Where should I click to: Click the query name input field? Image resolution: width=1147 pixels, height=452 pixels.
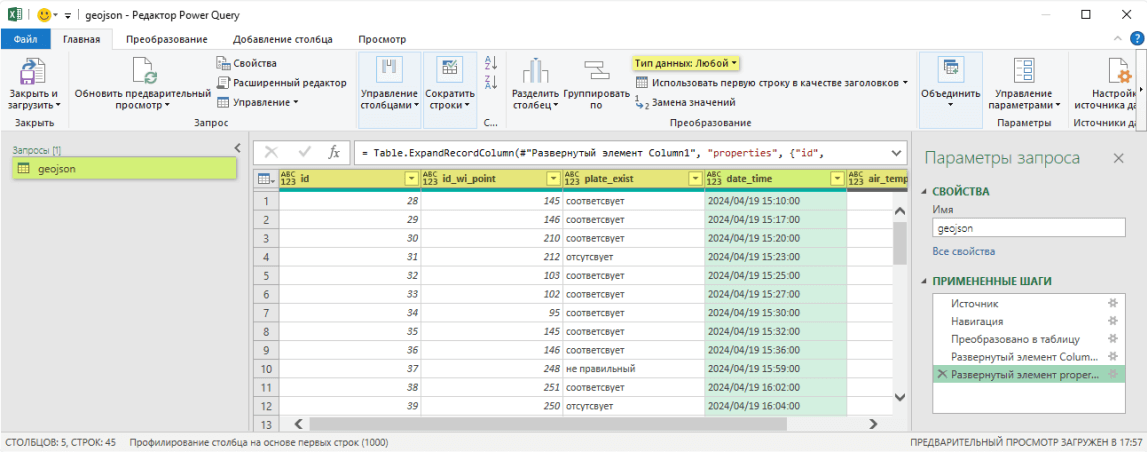tap(1028, 229)
